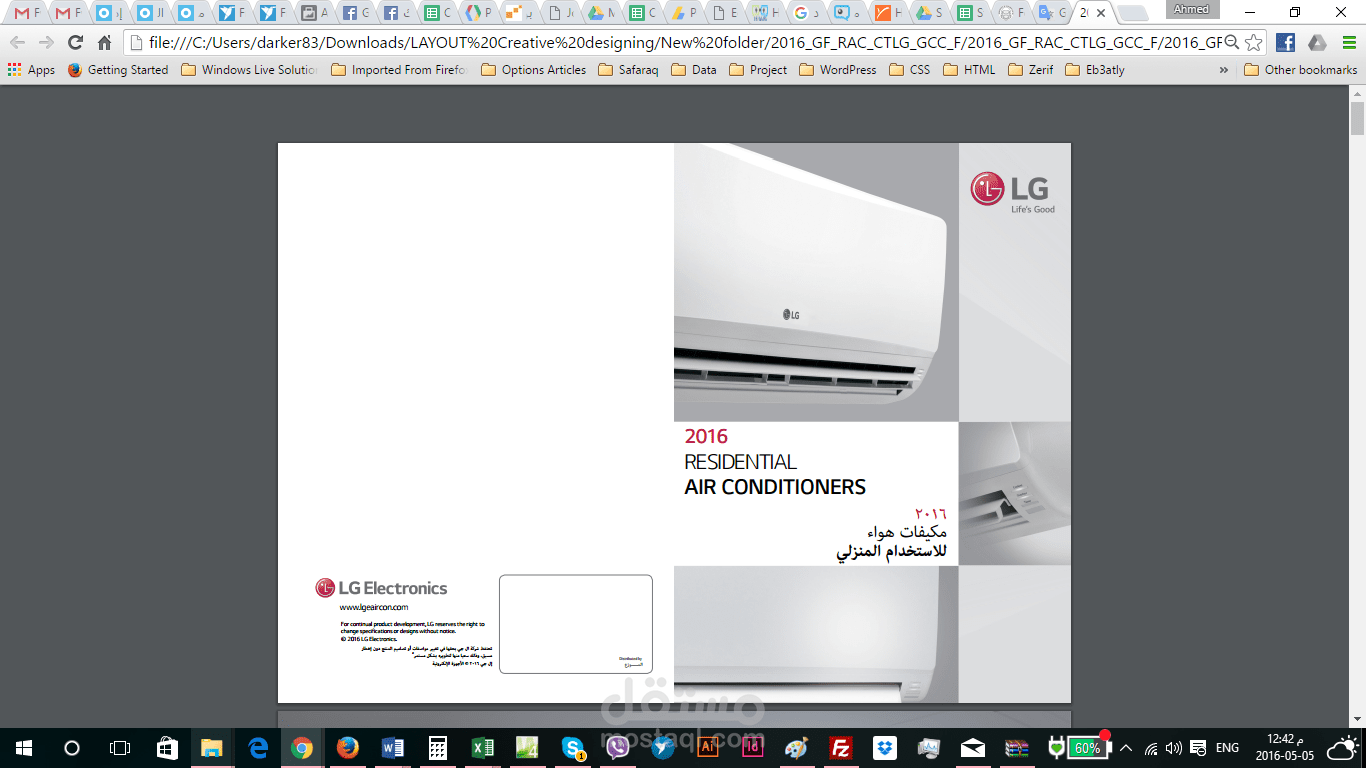Click the zoom magnifier icon in address bar
Screen dimensions: 1366x768
click(x=1231, y=42)
